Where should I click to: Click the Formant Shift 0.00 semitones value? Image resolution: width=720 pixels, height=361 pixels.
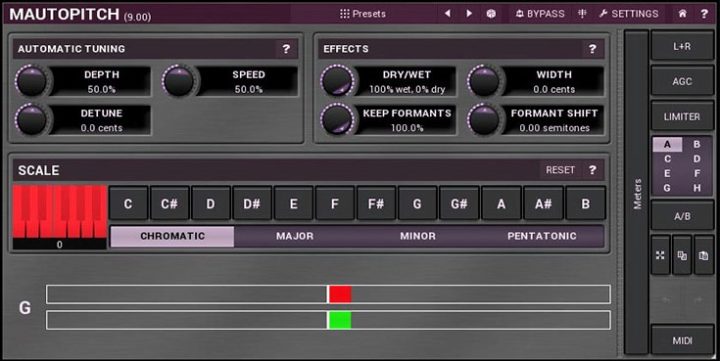pos(554,128)
